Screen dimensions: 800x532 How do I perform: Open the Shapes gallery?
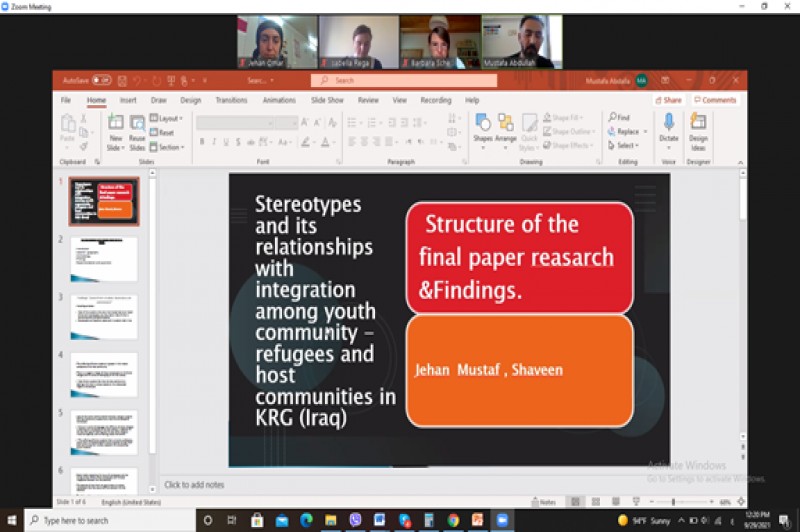(x=483, y=128)
